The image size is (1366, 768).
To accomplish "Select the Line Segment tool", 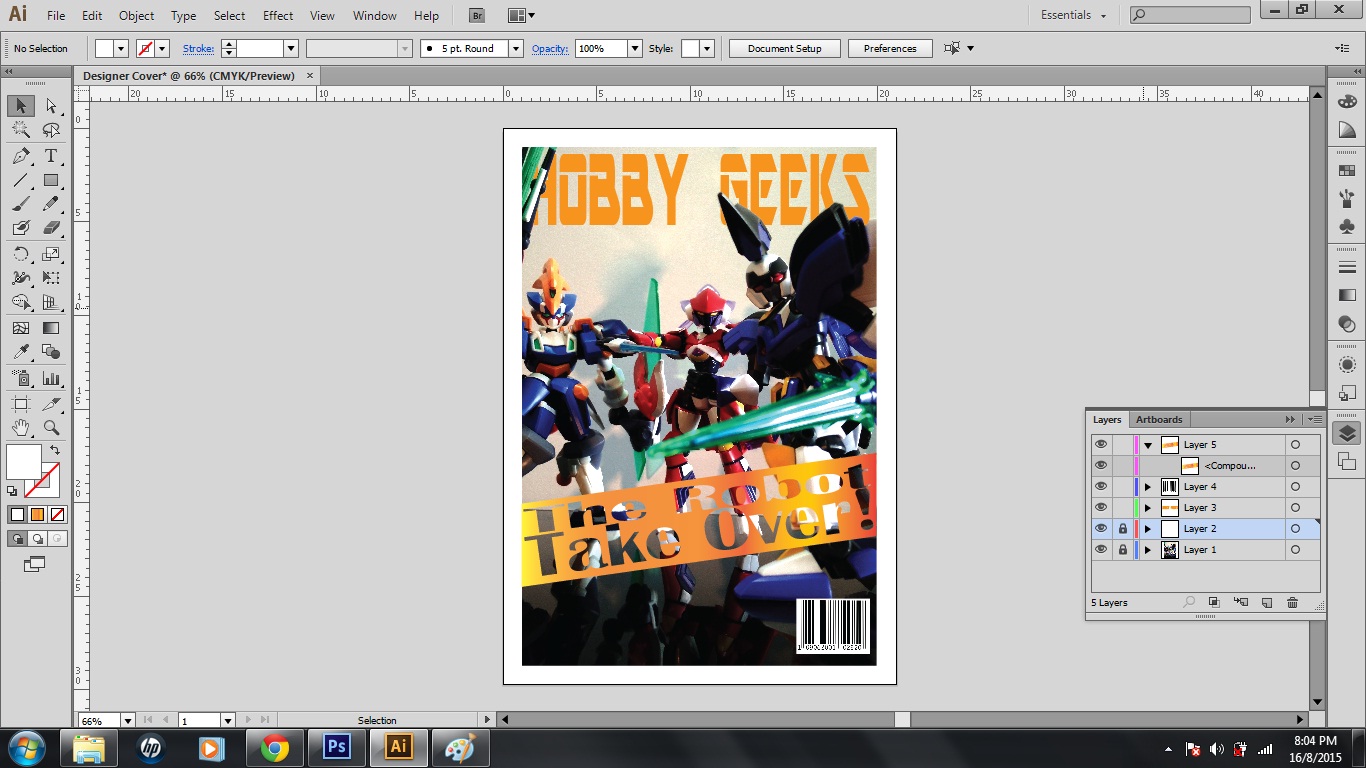I will [20, 180].
